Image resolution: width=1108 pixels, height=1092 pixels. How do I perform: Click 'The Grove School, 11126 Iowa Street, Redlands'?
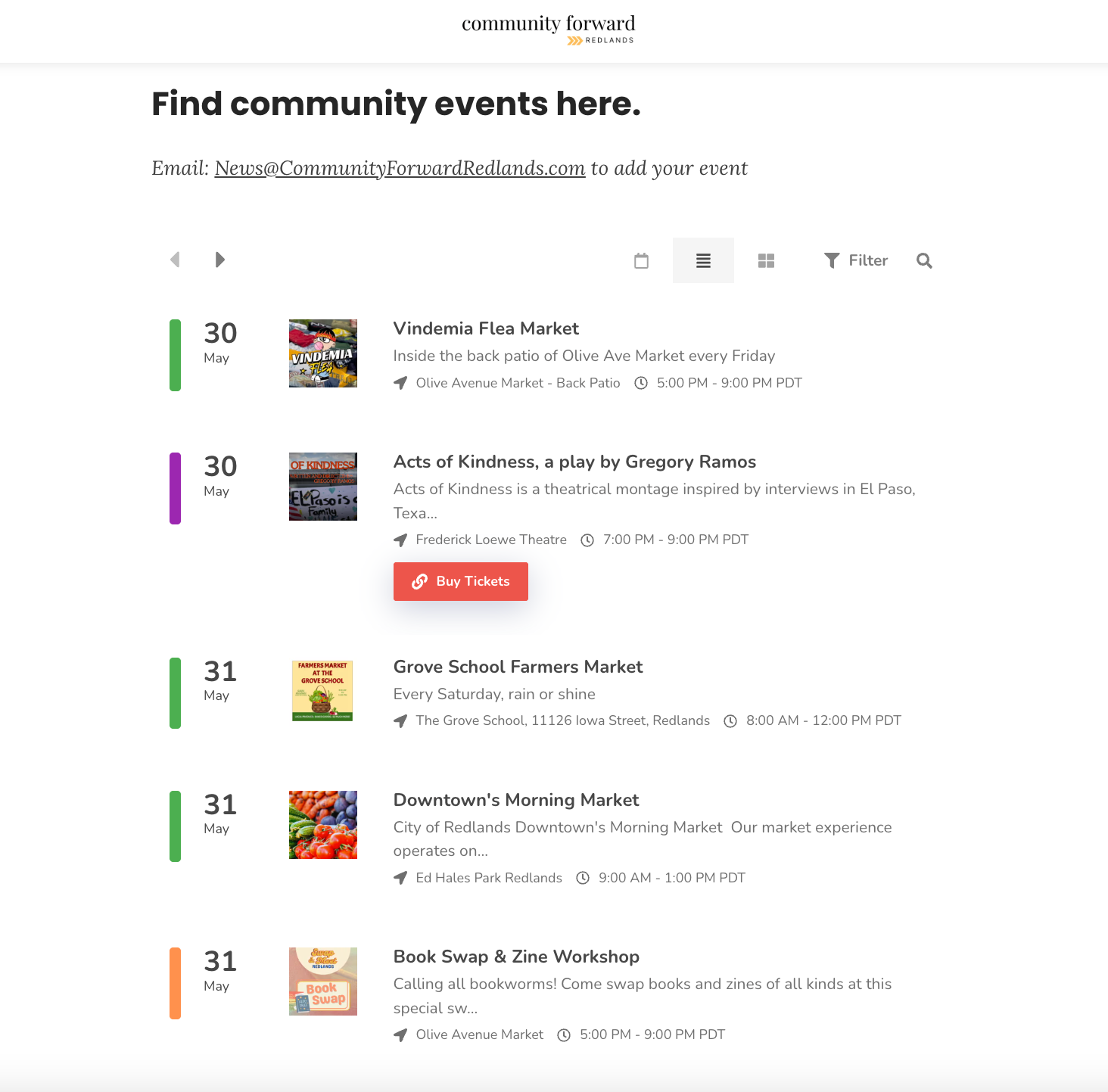tap(563, 720)
